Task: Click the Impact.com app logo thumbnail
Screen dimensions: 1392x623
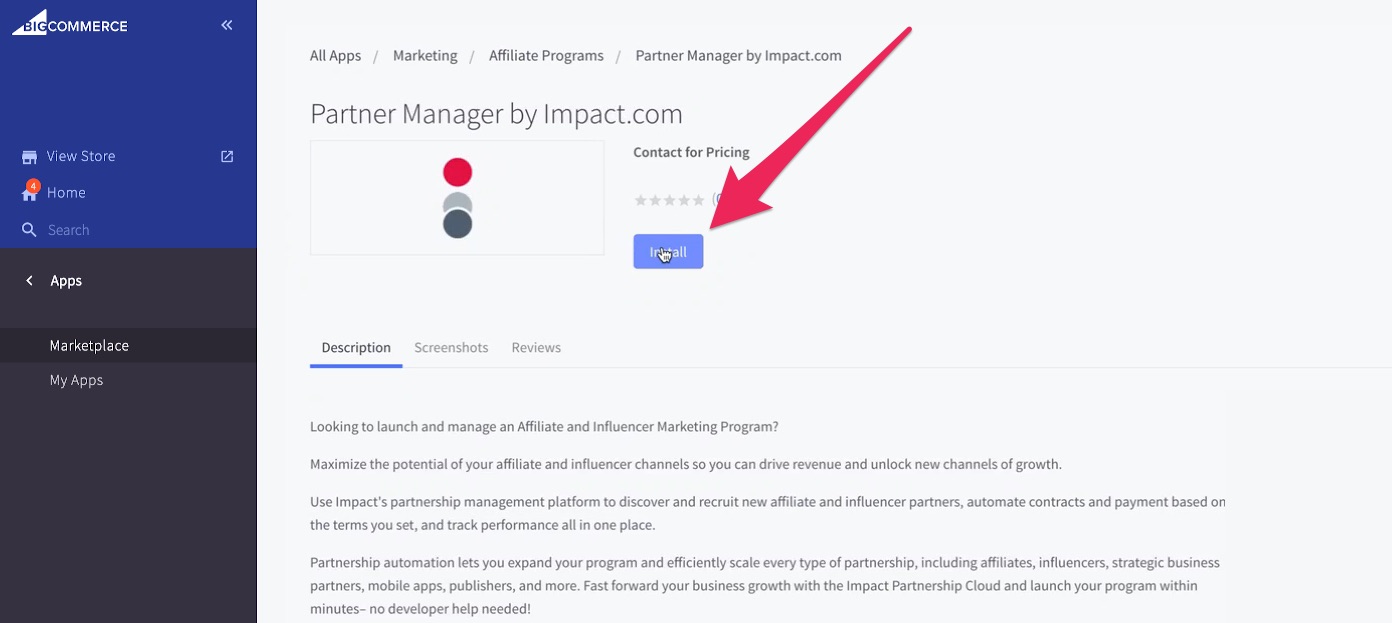Action: [457, 198]
